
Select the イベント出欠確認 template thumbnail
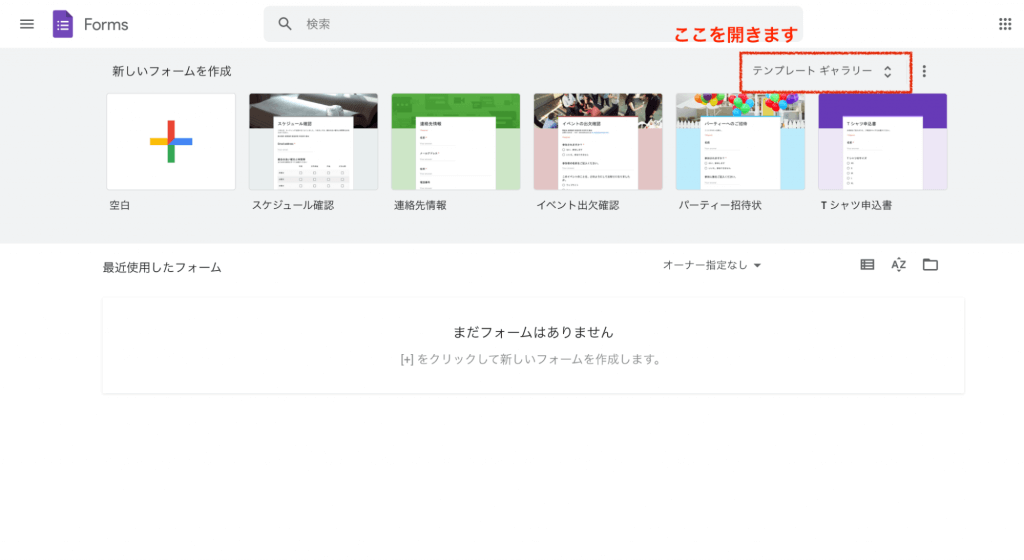[x=597, y=141]
